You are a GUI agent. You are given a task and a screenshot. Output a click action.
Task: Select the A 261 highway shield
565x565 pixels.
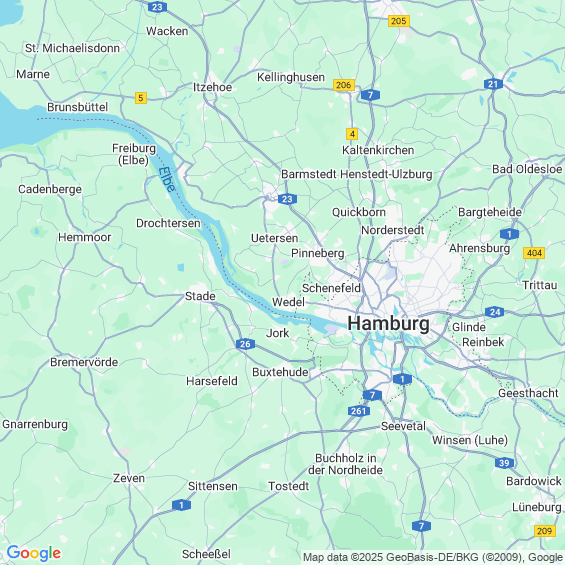(x=359, y=411)
